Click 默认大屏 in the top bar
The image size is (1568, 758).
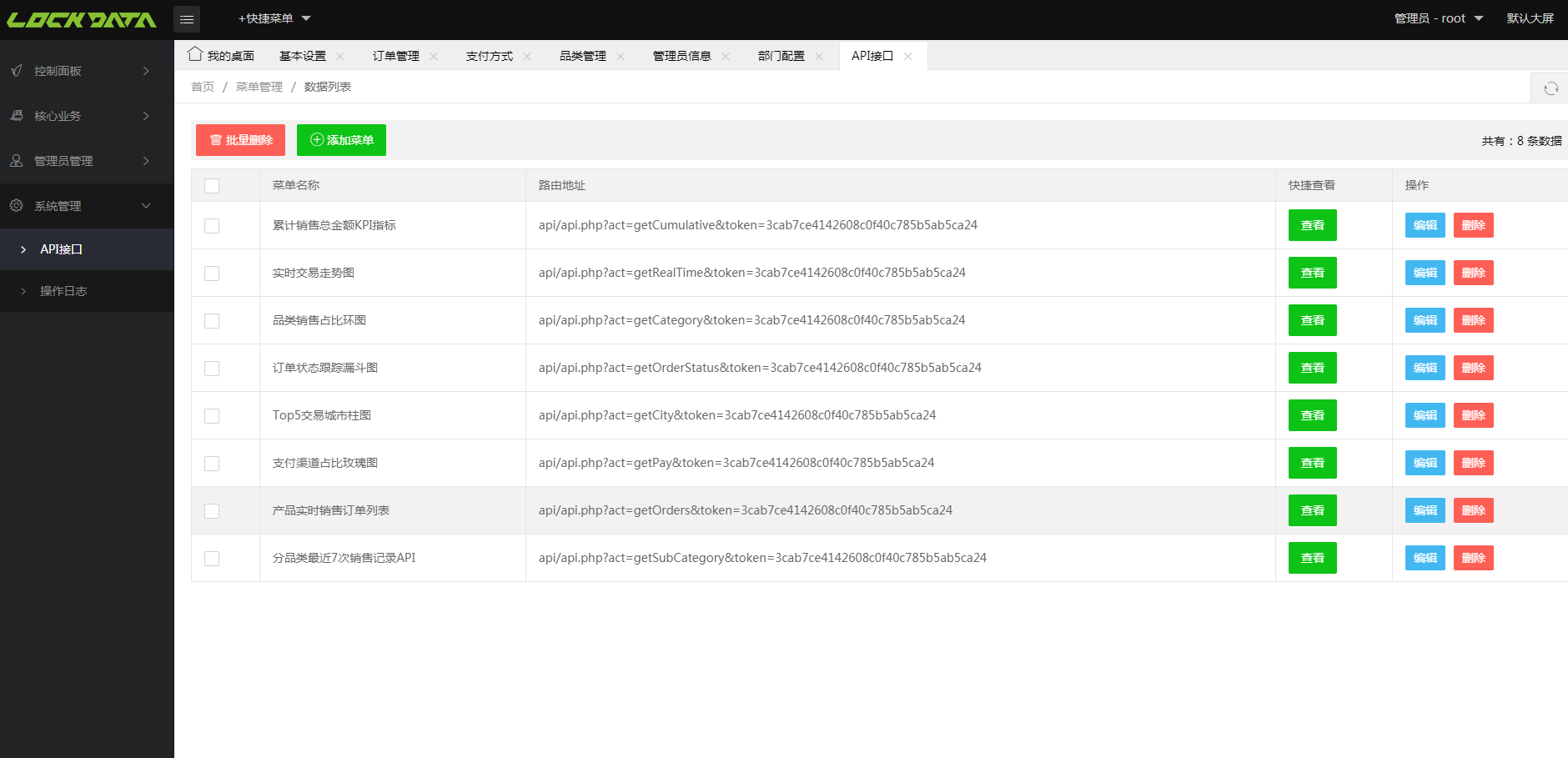tap(1530, 18)
